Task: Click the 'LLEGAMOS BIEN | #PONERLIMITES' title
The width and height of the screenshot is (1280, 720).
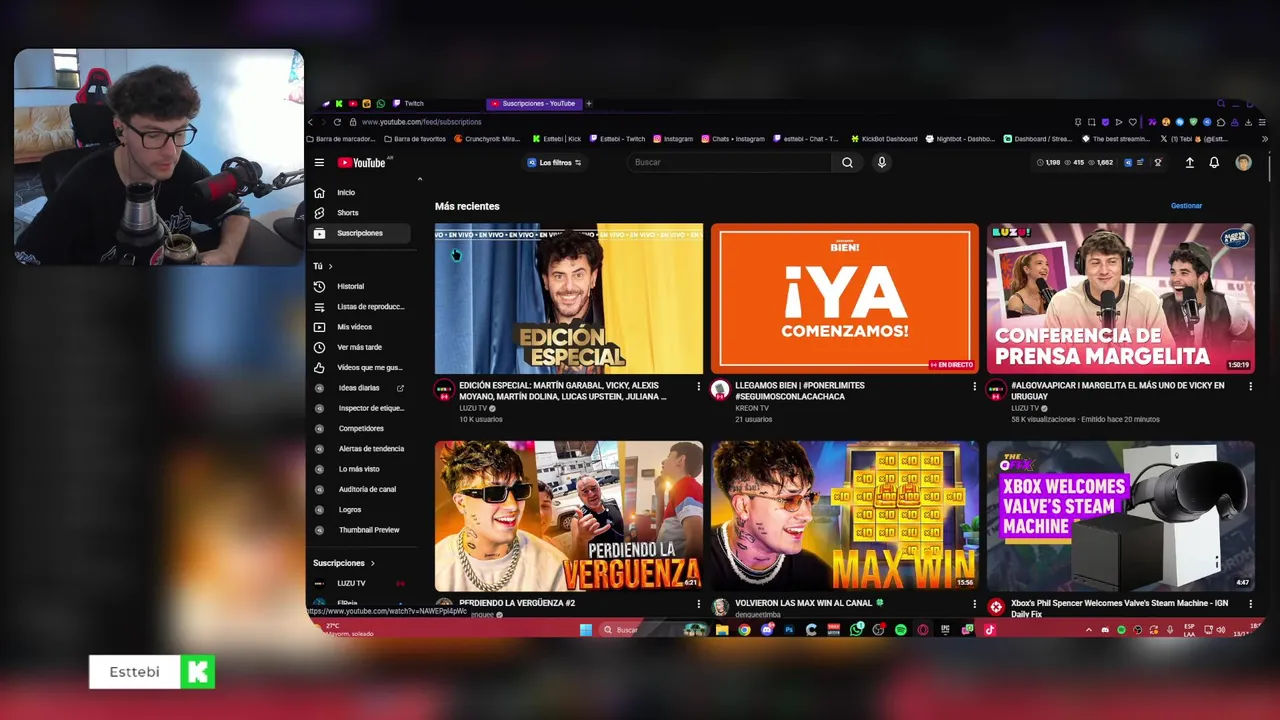Action: (x=800, y=391)
